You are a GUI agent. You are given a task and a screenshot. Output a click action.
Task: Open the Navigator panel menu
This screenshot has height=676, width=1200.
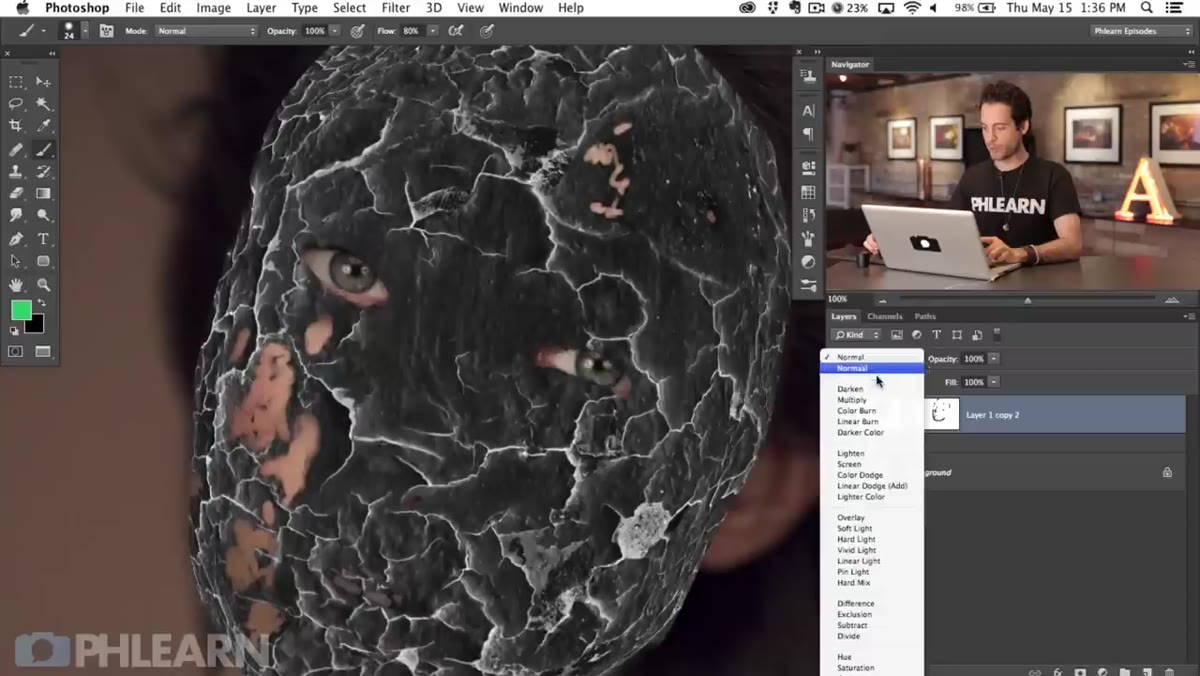tap(1189, 64)
